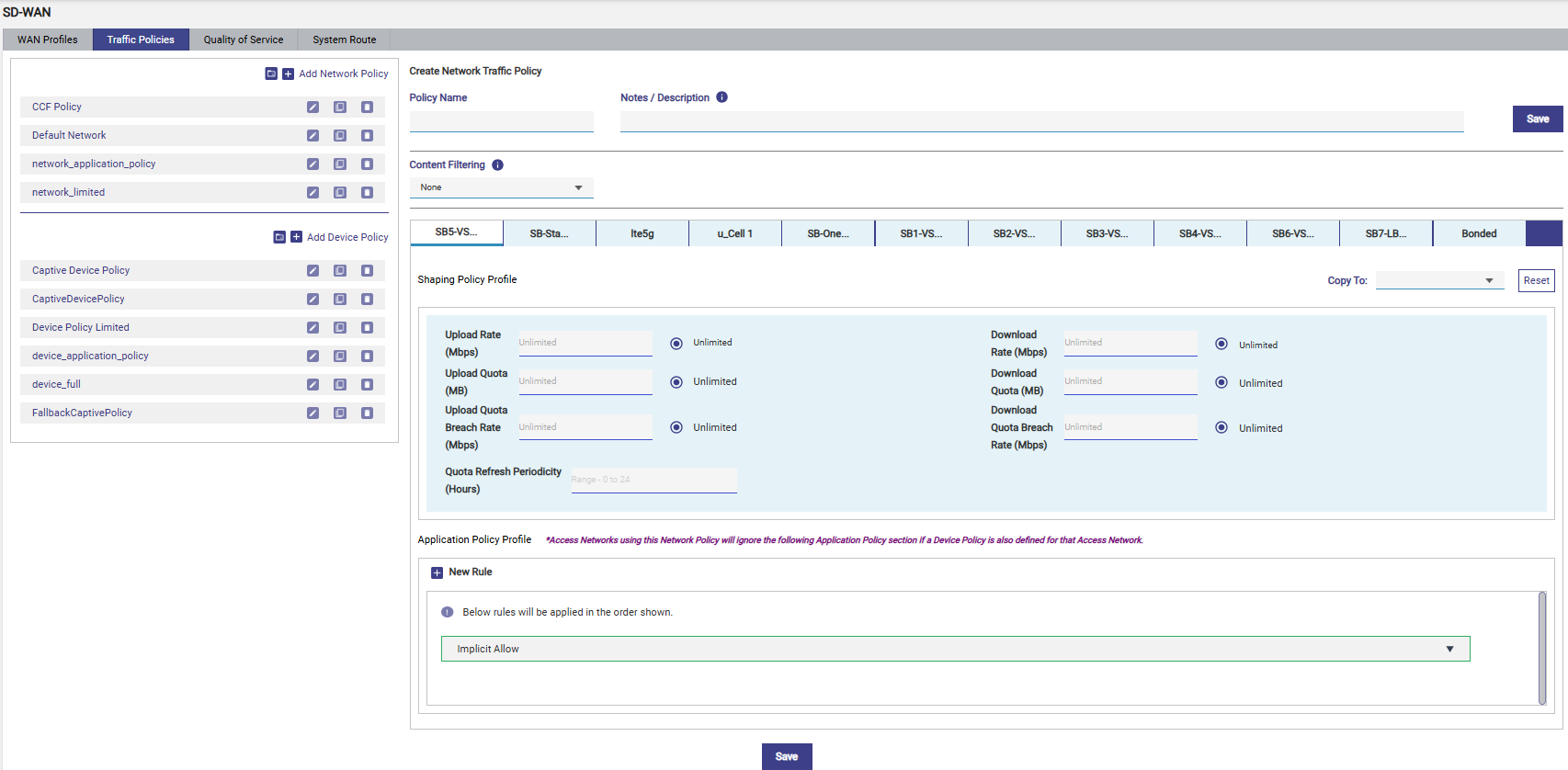
Task: Select Unlimited for Upload Quota Breach Rate
Action: tap(676, 427)
